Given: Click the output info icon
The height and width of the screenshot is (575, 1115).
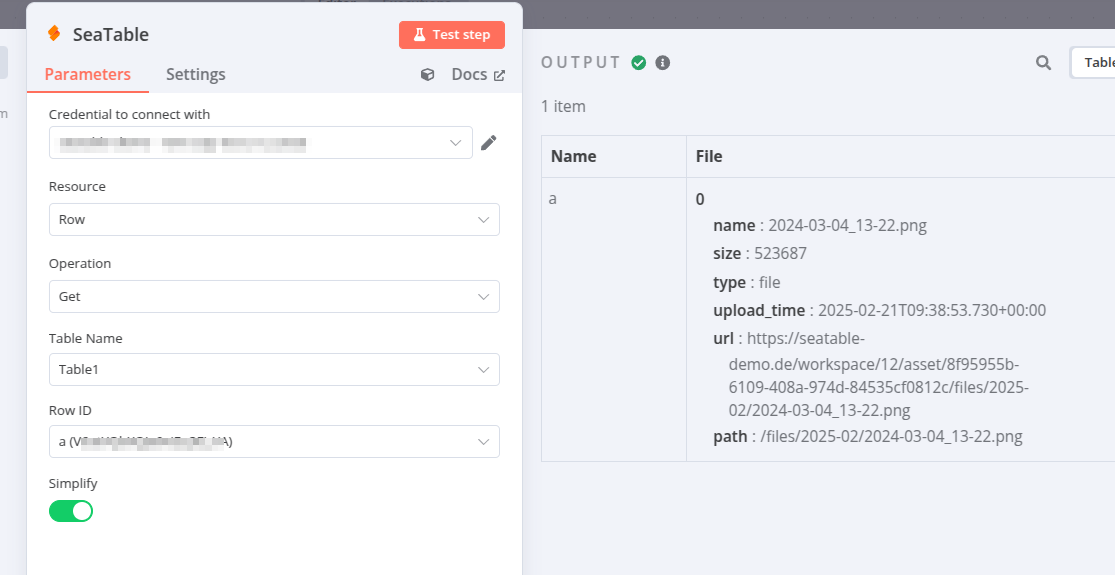Looking at the screenshot, I should (x=662, y=63).
